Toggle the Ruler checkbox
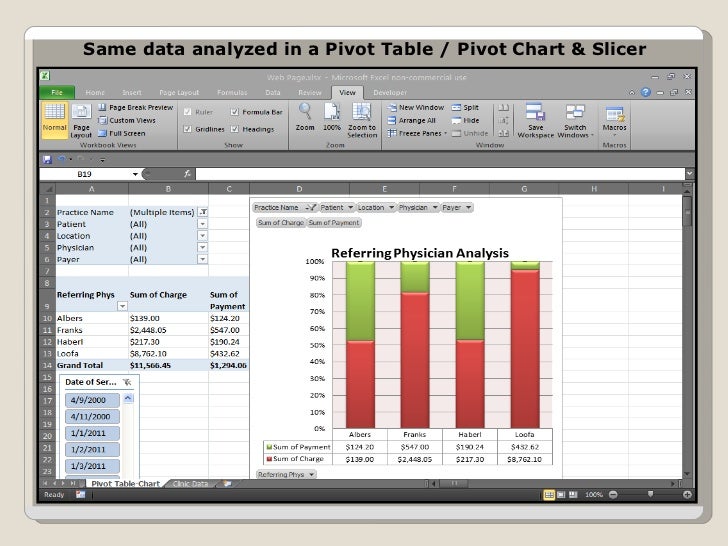 188,112
